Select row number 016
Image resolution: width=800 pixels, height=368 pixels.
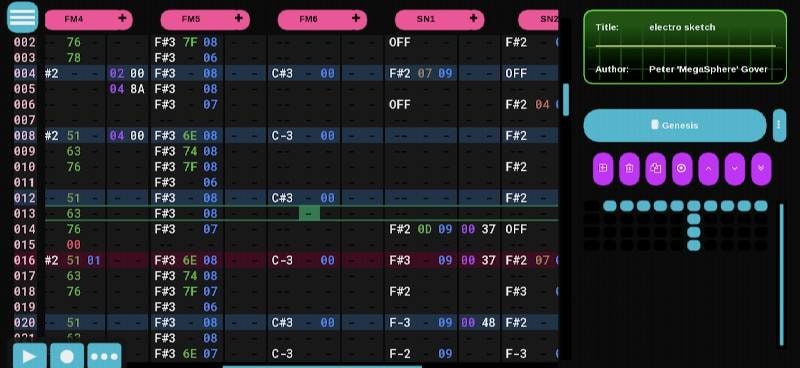coord(24,260)
